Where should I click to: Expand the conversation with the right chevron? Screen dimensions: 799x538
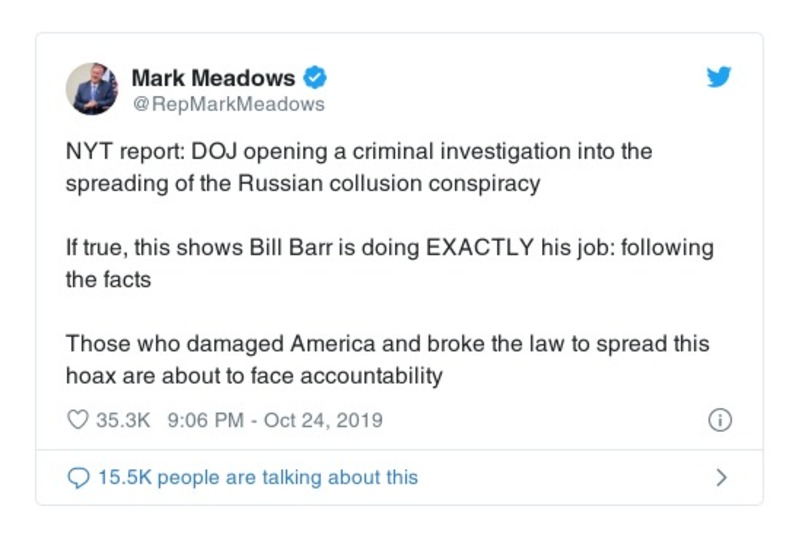721,477
